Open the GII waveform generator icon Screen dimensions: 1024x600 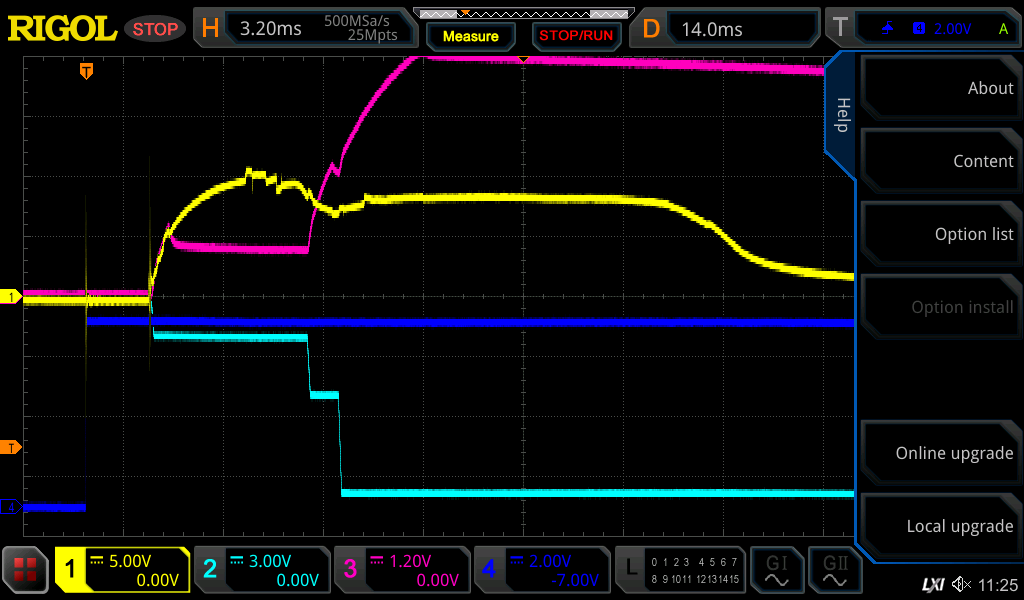point(835,570)
